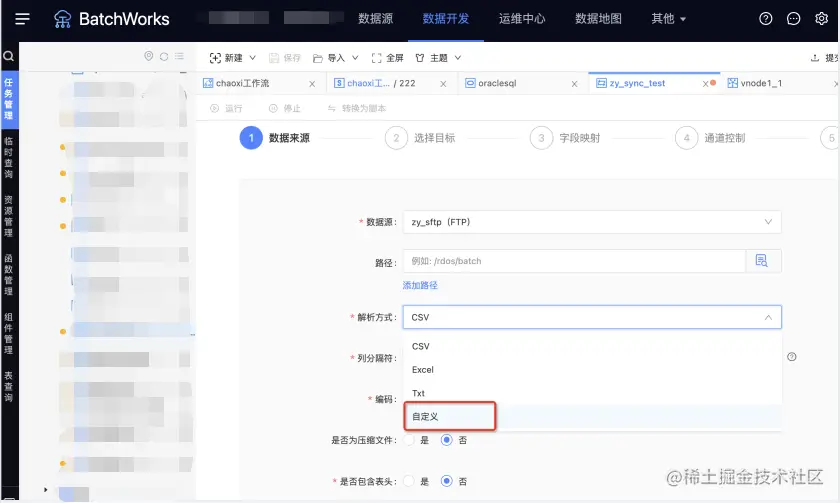Click the 添加路径 add path link
This screenshot has width=840, height=503.
(420, 286)
